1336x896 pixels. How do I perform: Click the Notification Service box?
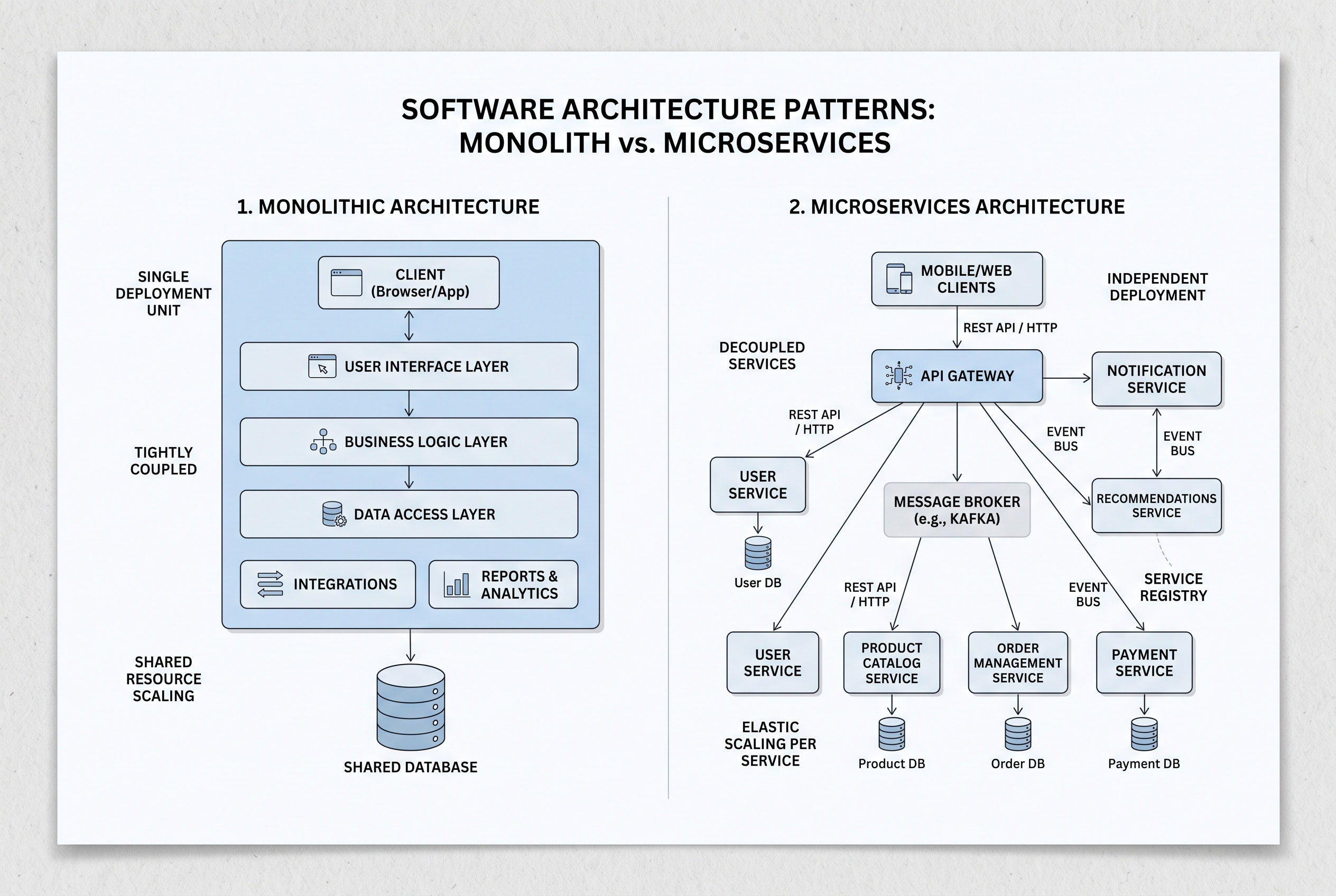coord(1156,379)
